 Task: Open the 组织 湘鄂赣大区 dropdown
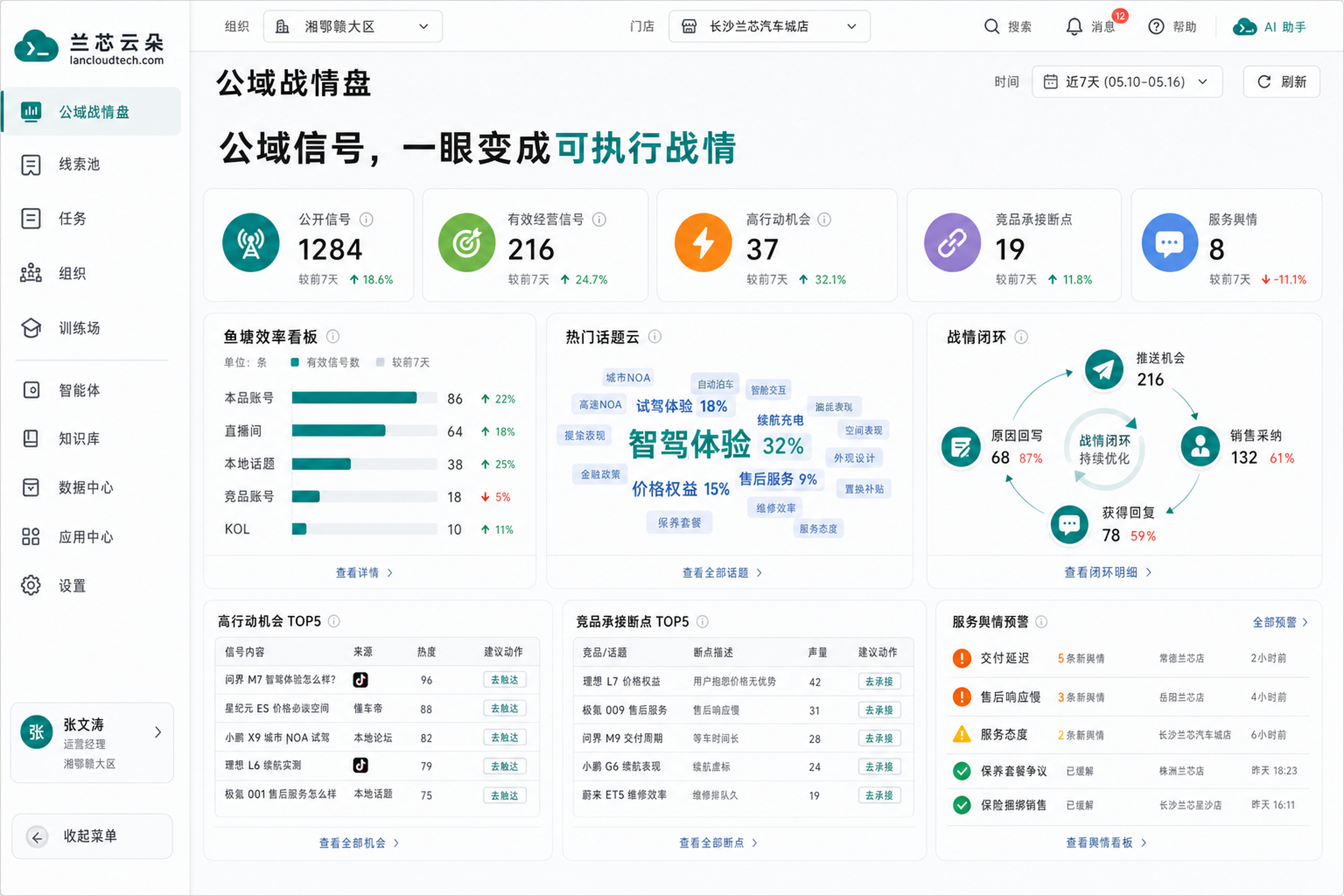tap(353, 26)
